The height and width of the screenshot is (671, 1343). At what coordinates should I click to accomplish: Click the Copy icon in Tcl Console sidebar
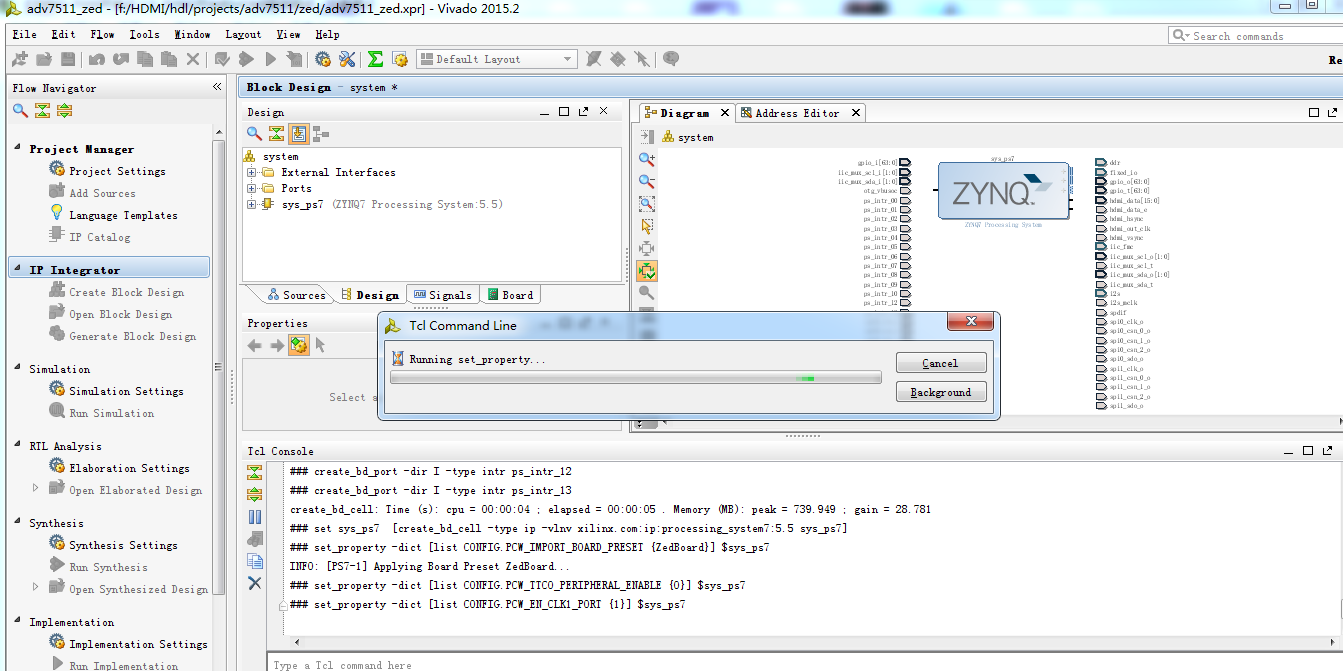255,561
